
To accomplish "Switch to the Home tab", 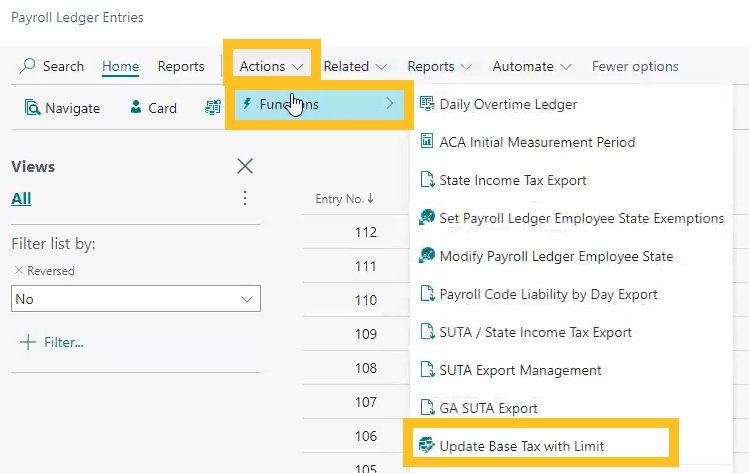I will tap(120, 66).
